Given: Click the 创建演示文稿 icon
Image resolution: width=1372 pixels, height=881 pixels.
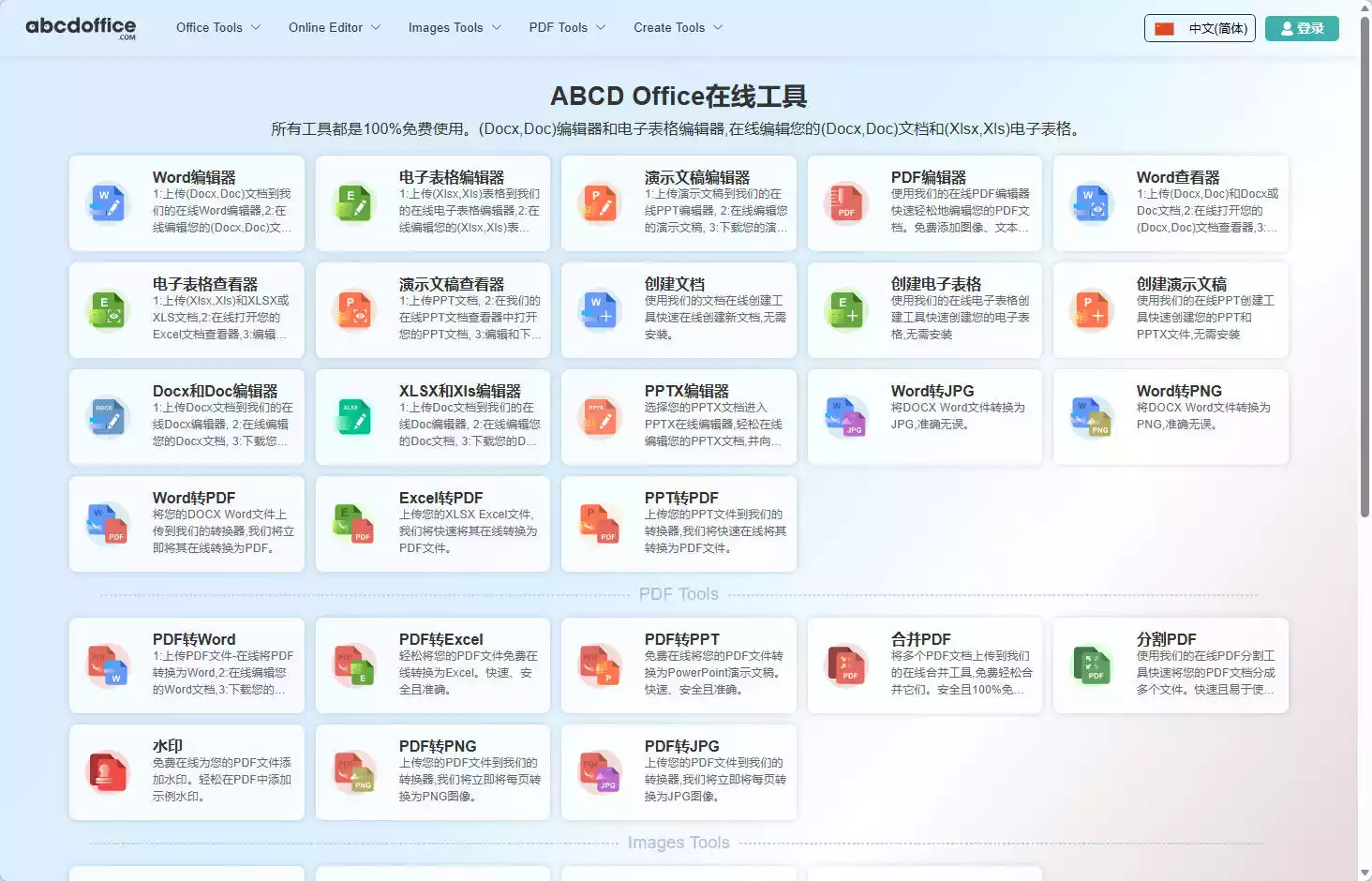Looking at the screenshot, I should 1092,310.
